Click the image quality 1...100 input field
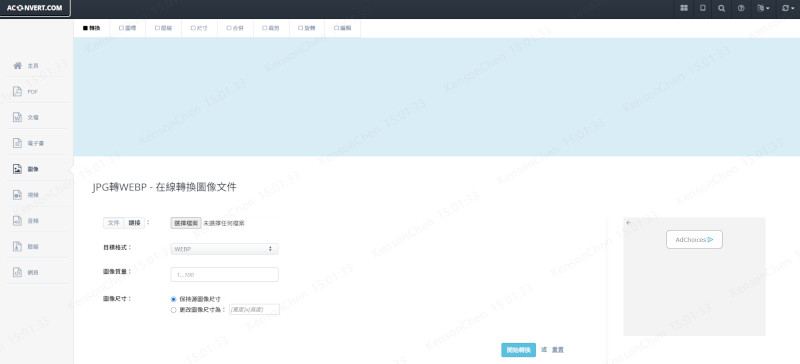 point(224,275)
